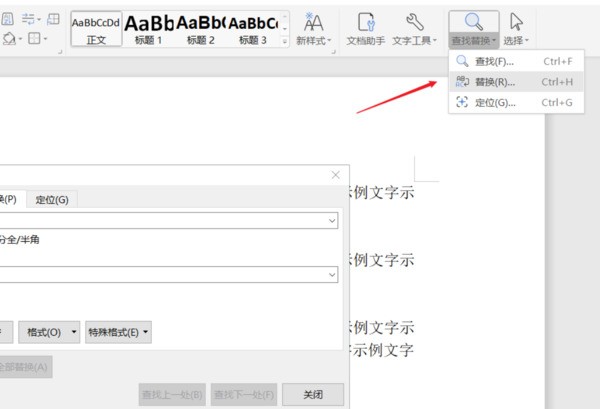Click the 查找替换 magnifier icon

coord(474,22)
